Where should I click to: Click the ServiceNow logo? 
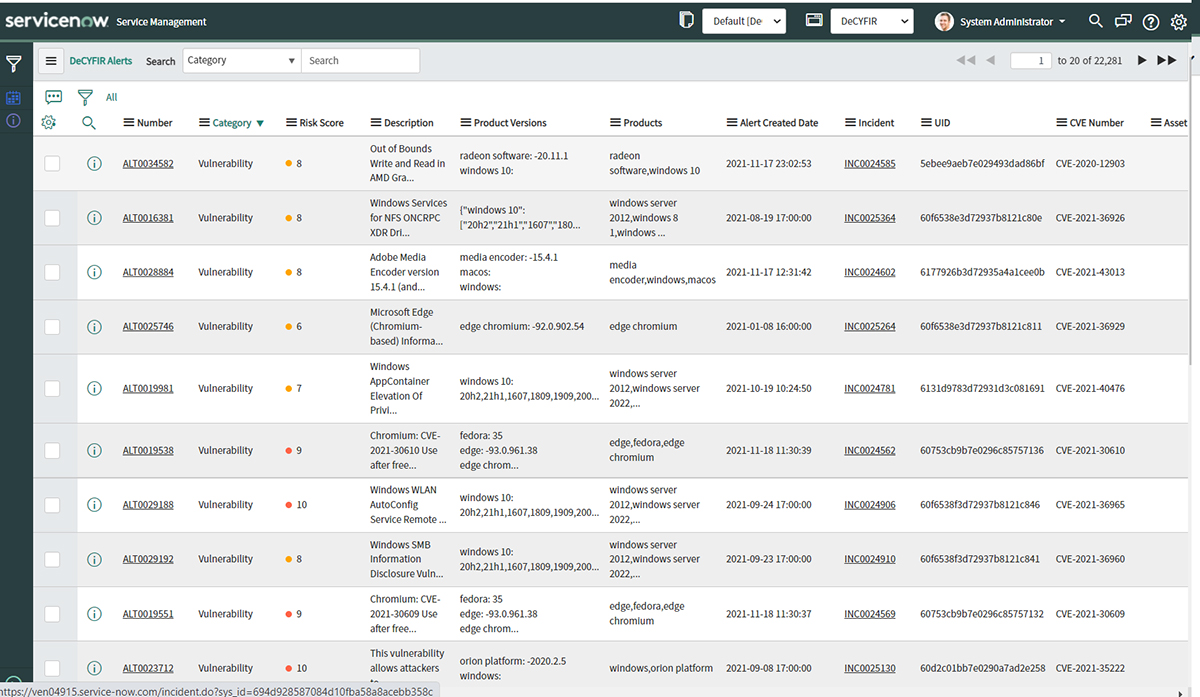pyautogui.click(x=56, y=20)
